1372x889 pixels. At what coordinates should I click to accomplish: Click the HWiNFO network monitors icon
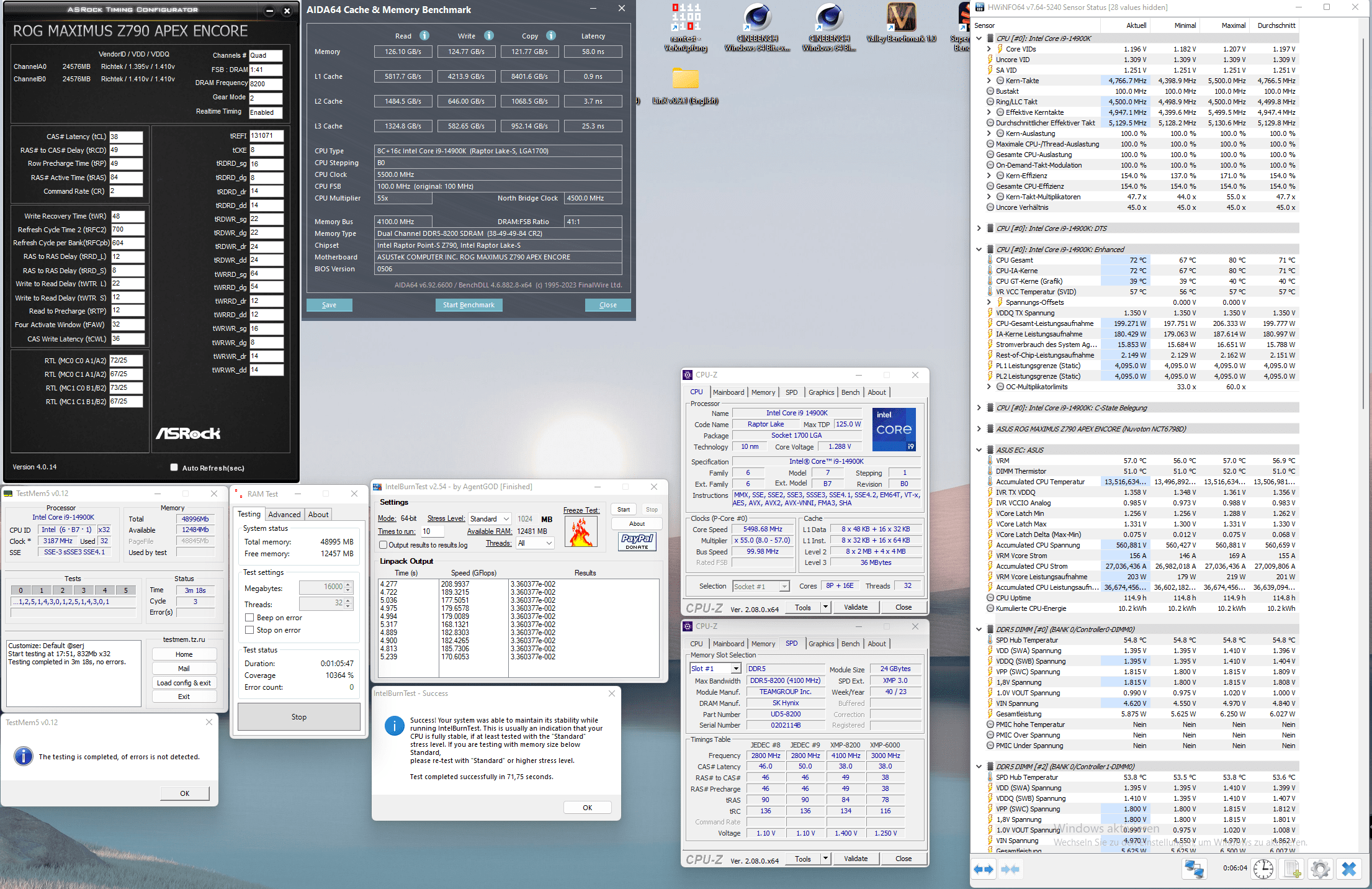pyautogui.click(x=1194, y=869)
